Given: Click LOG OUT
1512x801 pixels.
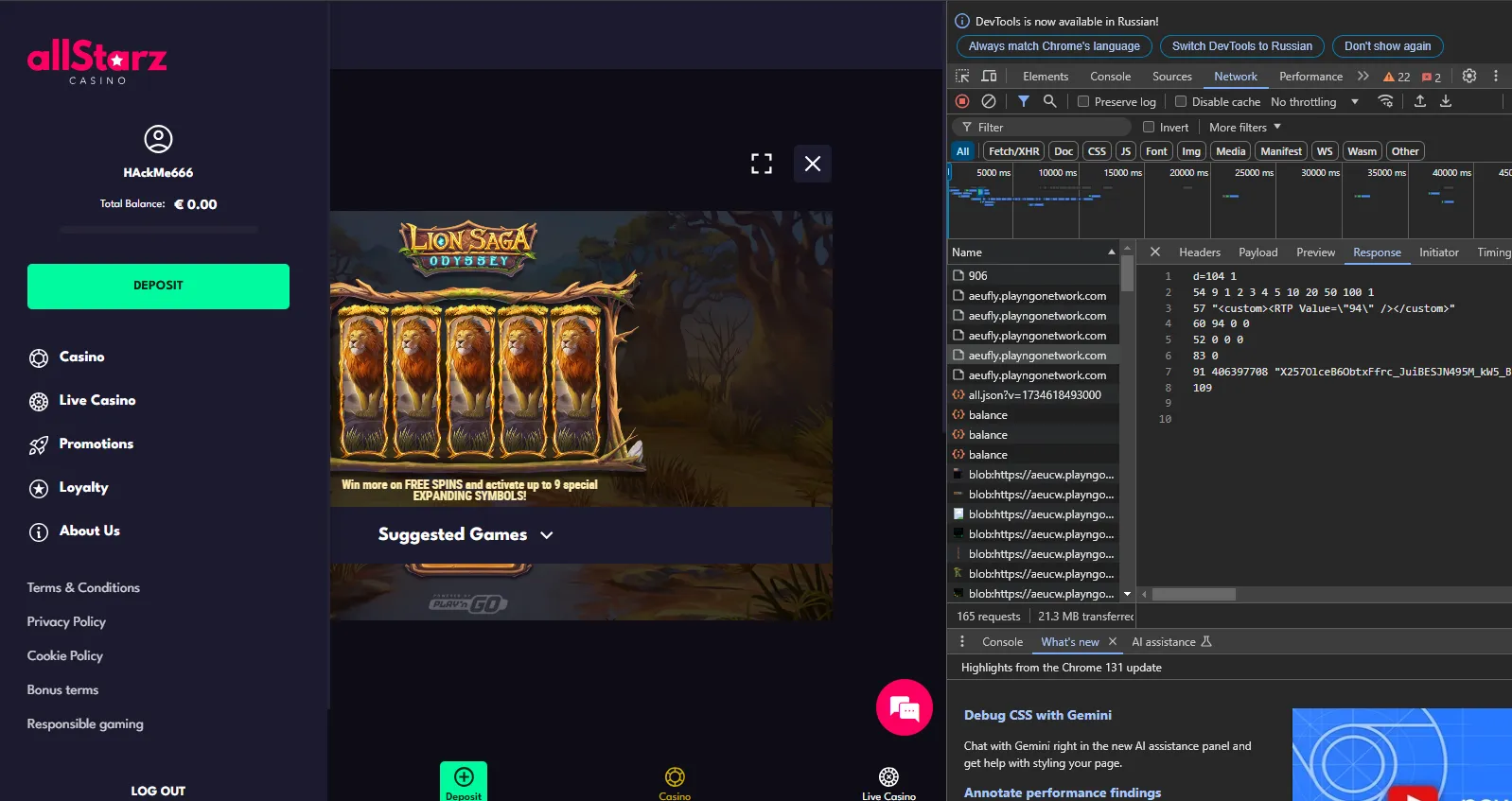Looking at the screenshot, I should tap(158, 791).
